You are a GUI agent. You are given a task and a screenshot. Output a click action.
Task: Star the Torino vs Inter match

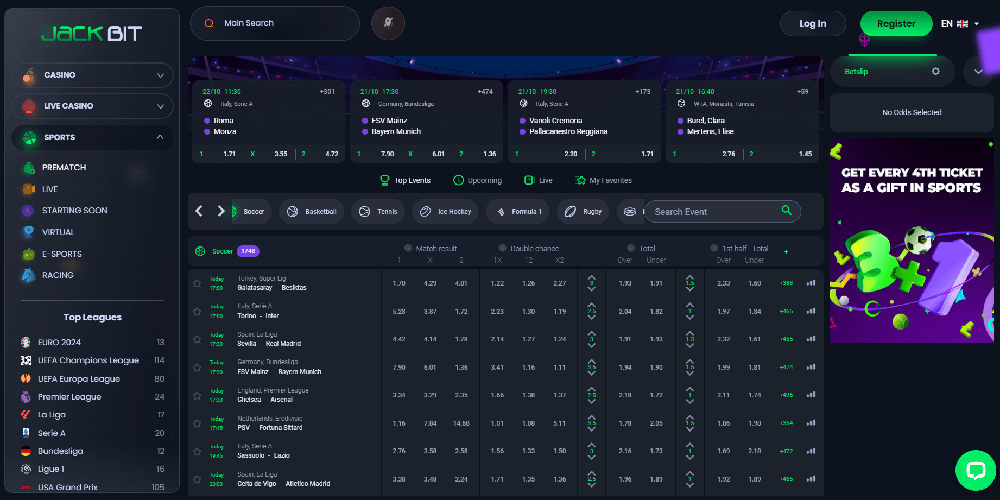click(x=197, y=311)
